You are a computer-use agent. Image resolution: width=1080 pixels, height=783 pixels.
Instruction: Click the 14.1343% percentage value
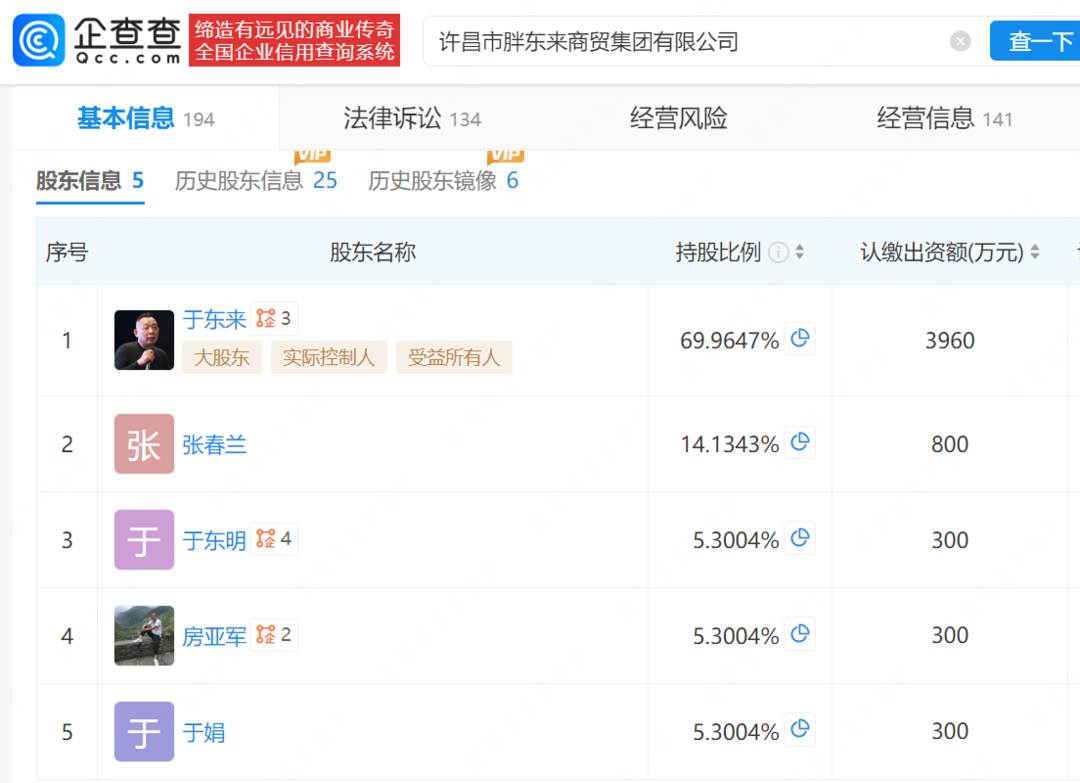tap(729, 444)
